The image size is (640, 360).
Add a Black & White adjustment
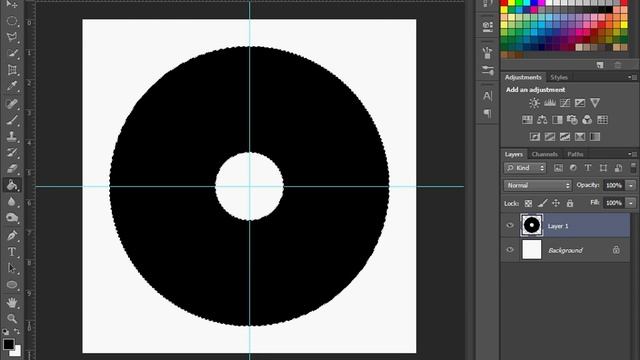pyautogui.click(x=557, y=120)
